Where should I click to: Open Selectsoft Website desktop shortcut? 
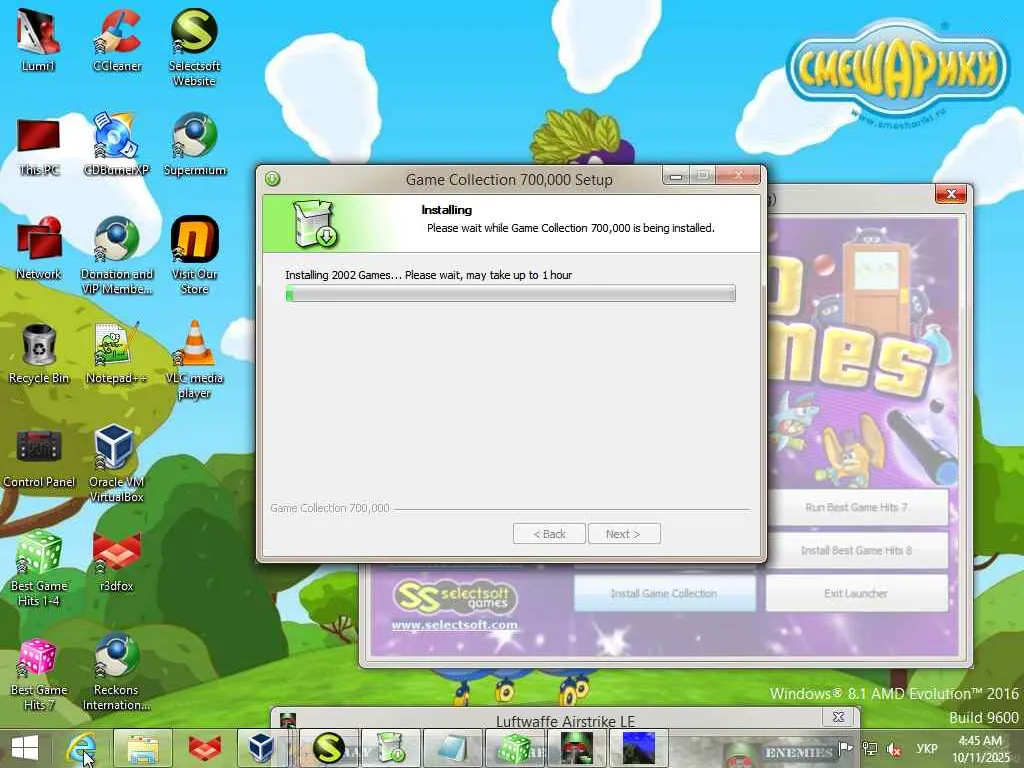194,47
